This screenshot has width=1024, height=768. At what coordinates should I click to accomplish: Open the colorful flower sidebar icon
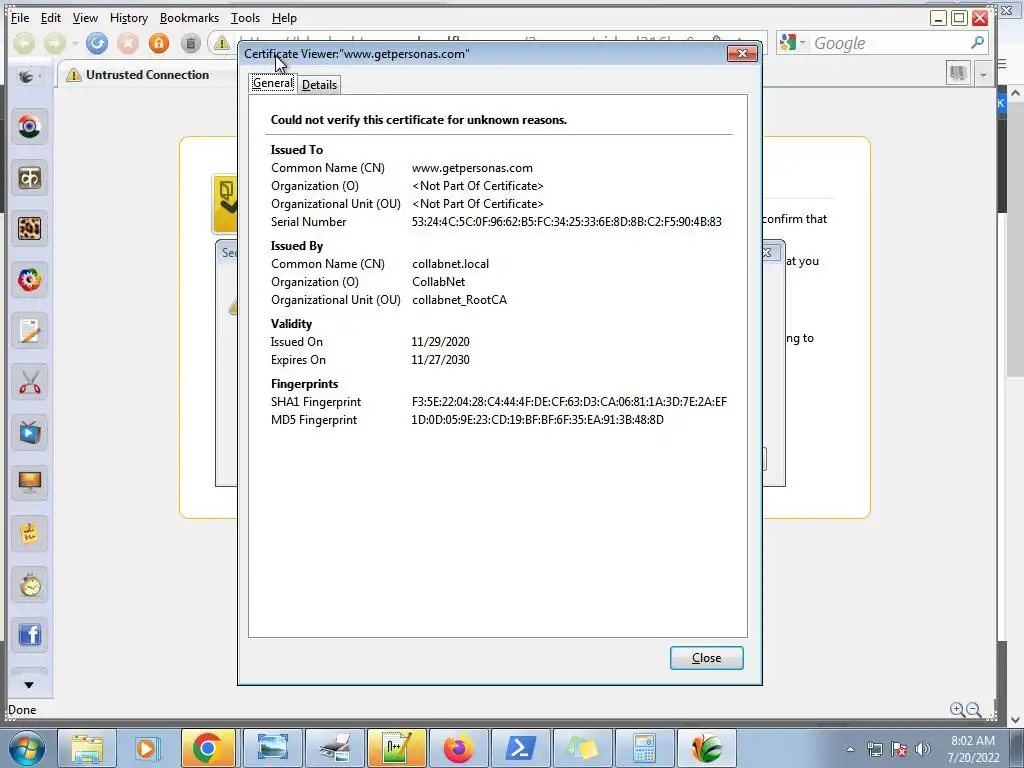(x=29, y=280)
